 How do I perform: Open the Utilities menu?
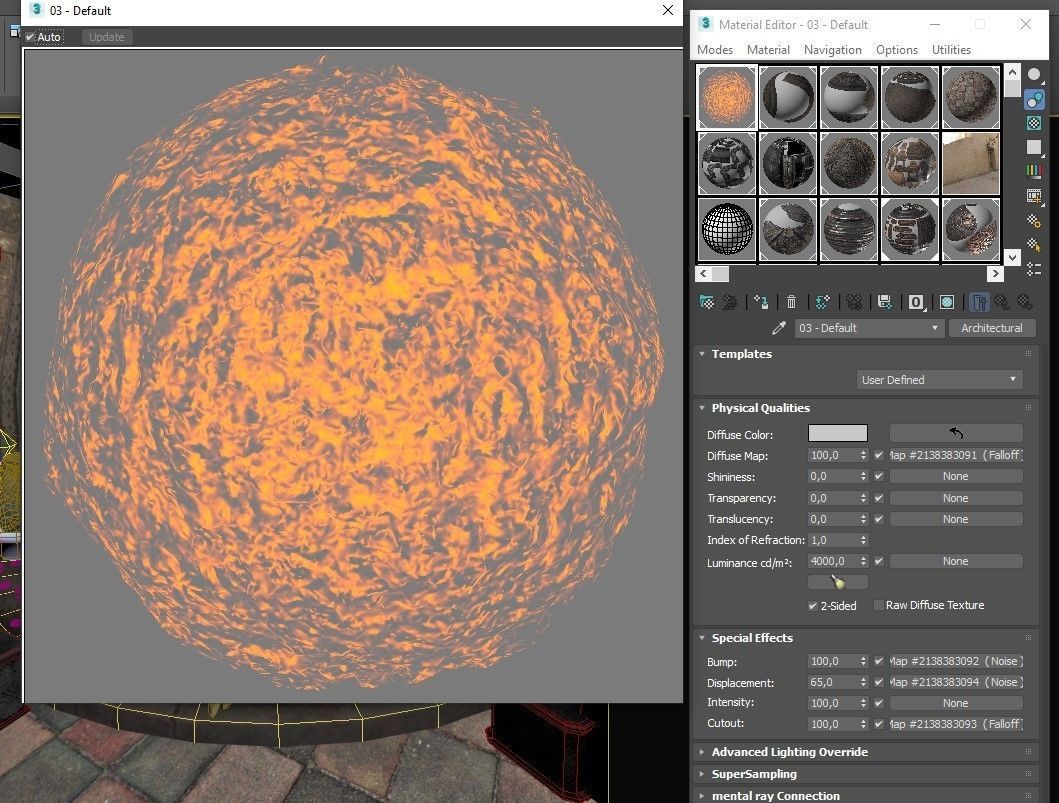click(x=951, y=50)
